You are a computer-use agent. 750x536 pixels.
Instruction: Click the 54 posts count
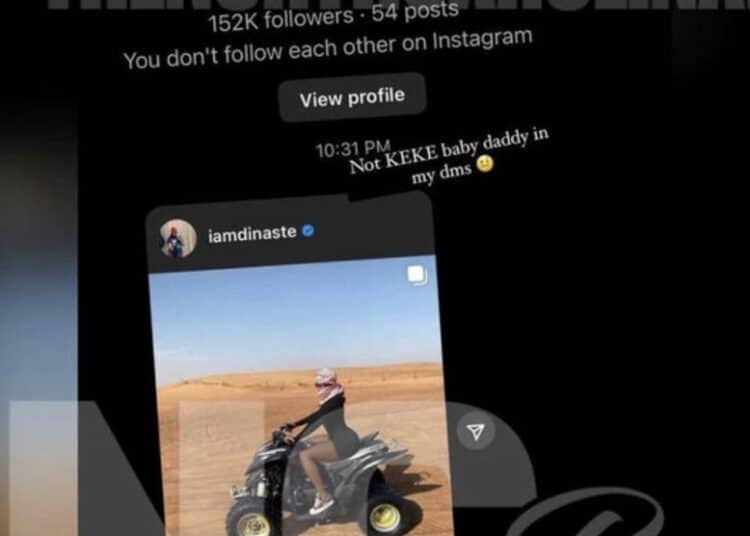pyautogui.click(x=416, y=10)
